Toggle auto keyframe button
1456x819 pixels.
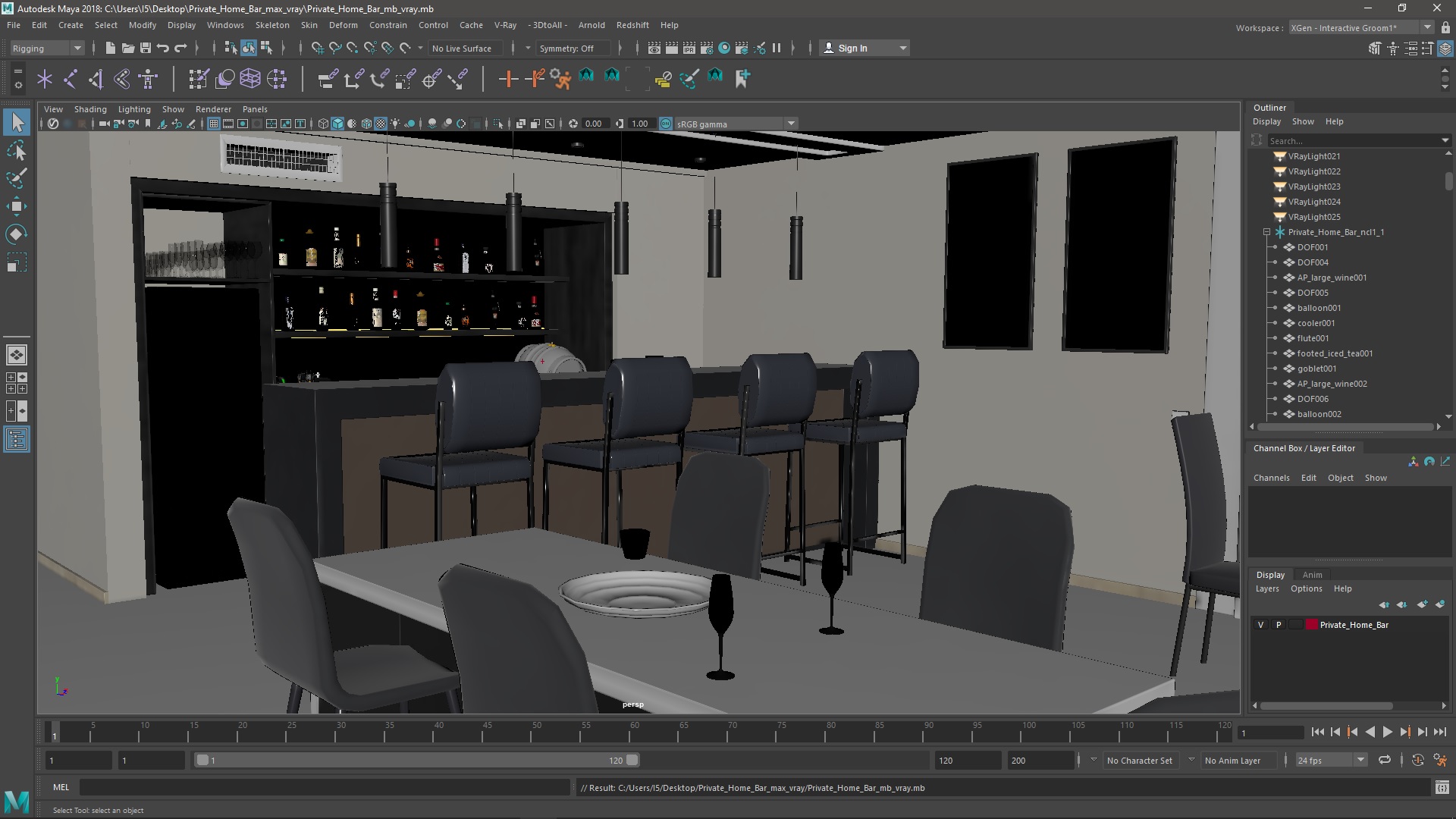1417,760
